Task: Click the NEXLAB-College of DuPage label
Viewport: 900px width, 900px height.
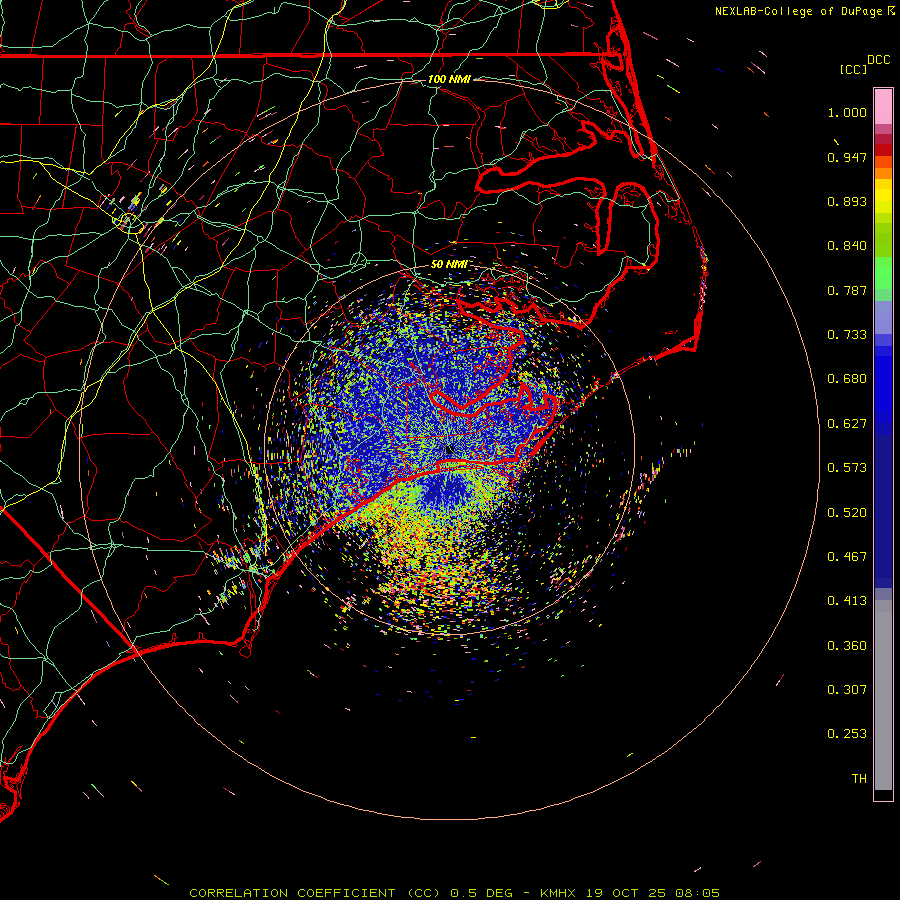Action: (x=798, y=11)
